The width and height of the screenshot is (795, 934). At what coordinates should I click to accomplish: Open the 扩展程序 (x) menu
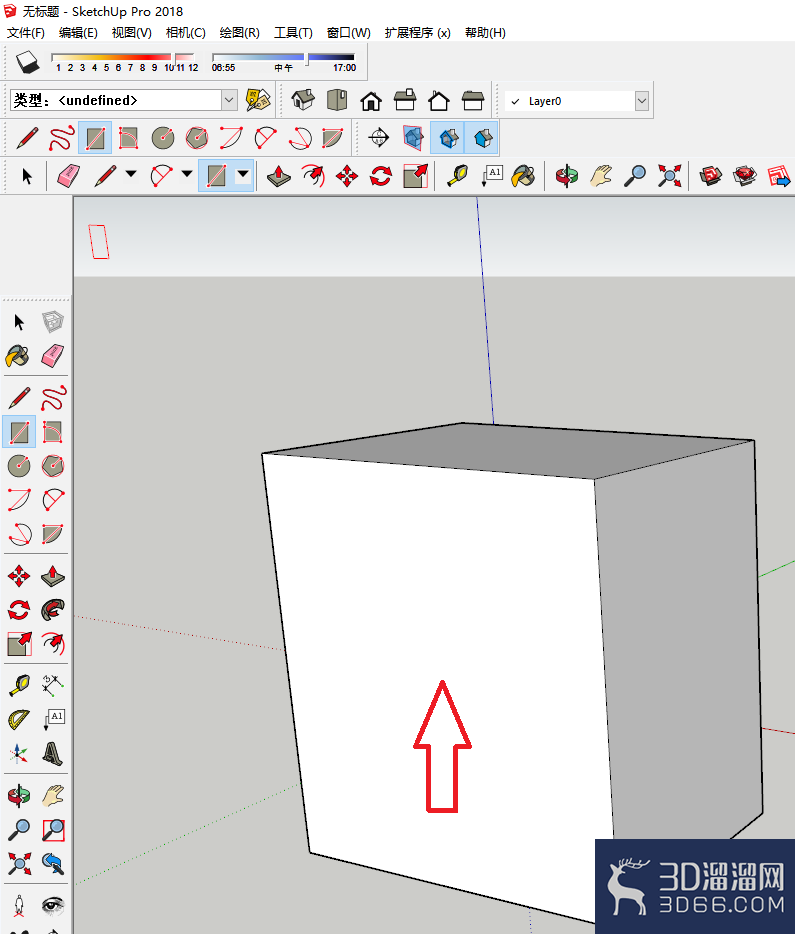pos(417,33)
